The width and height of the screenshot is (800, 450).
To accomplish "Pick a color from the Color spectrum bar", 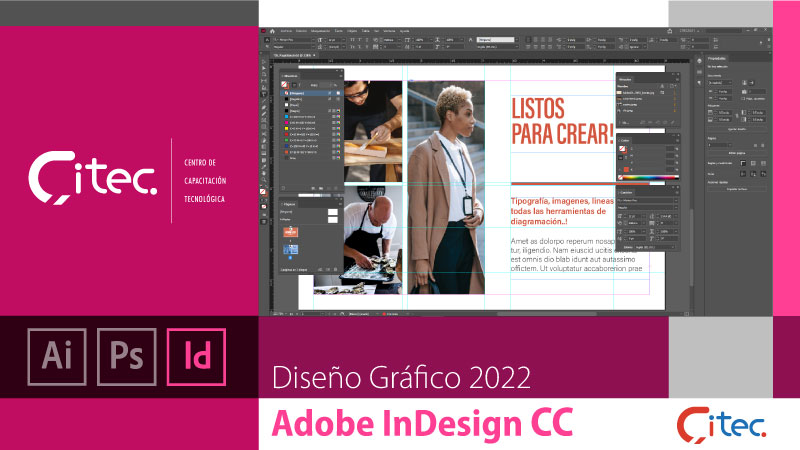I will (648, 178).
